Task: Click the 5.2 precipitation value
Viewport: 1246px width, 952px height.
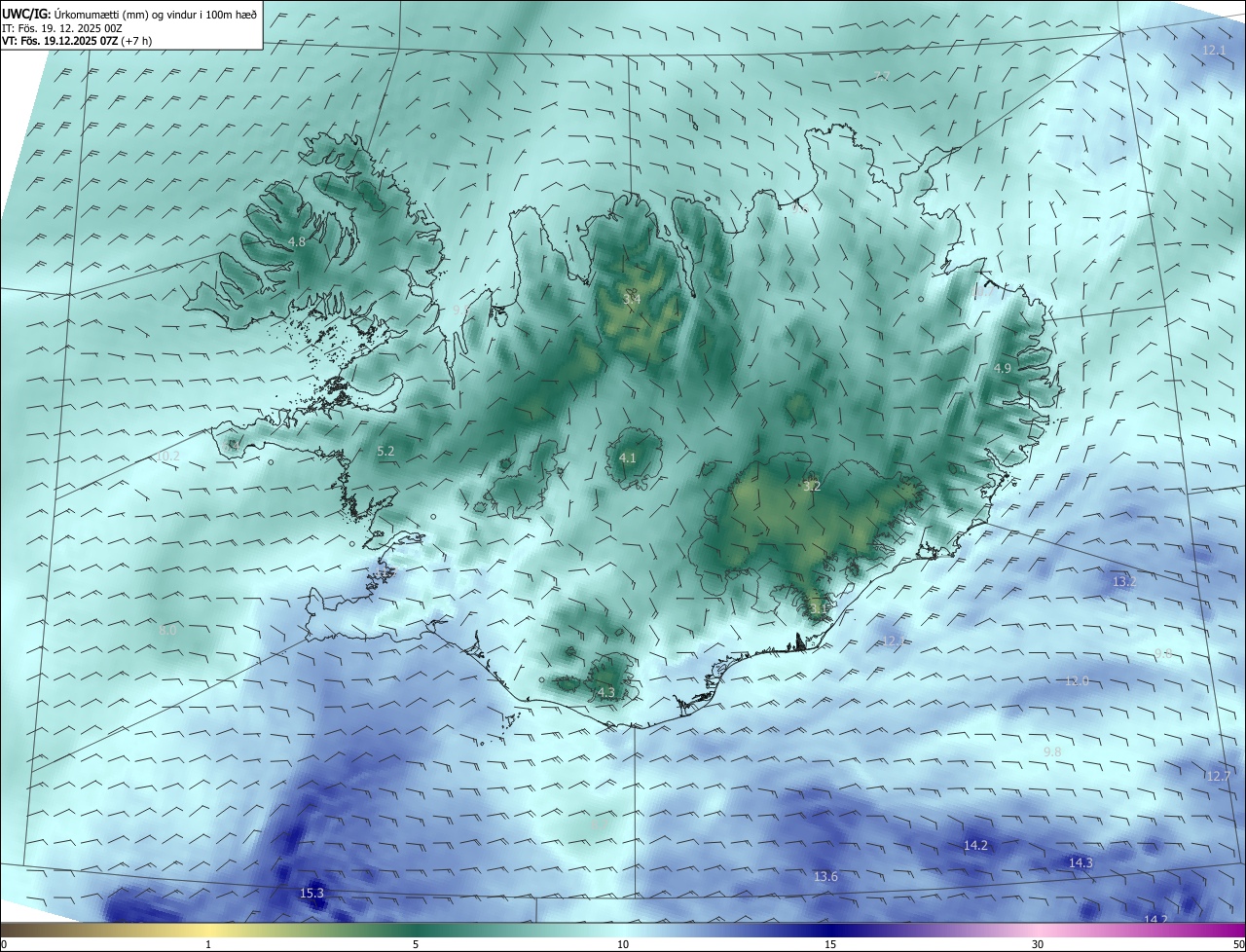Action: tap(385, 451)
